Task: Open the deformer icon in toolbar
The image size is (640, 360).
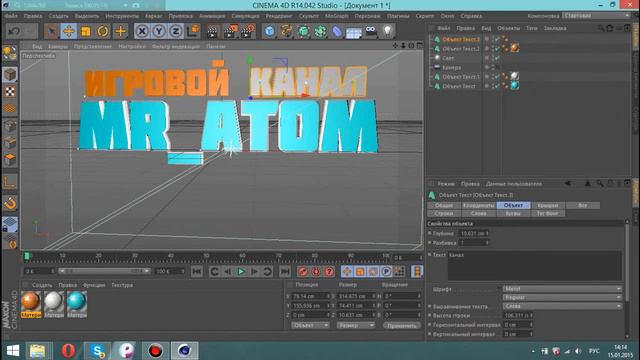Action: (337, 31)
